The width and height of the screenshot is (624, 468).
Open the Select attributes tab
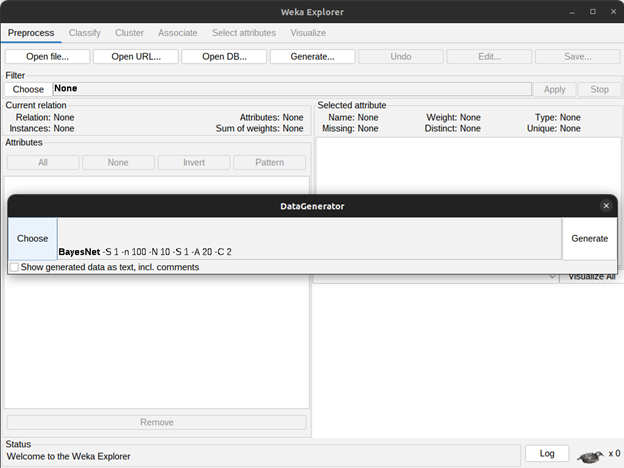[x=244, y=33]
